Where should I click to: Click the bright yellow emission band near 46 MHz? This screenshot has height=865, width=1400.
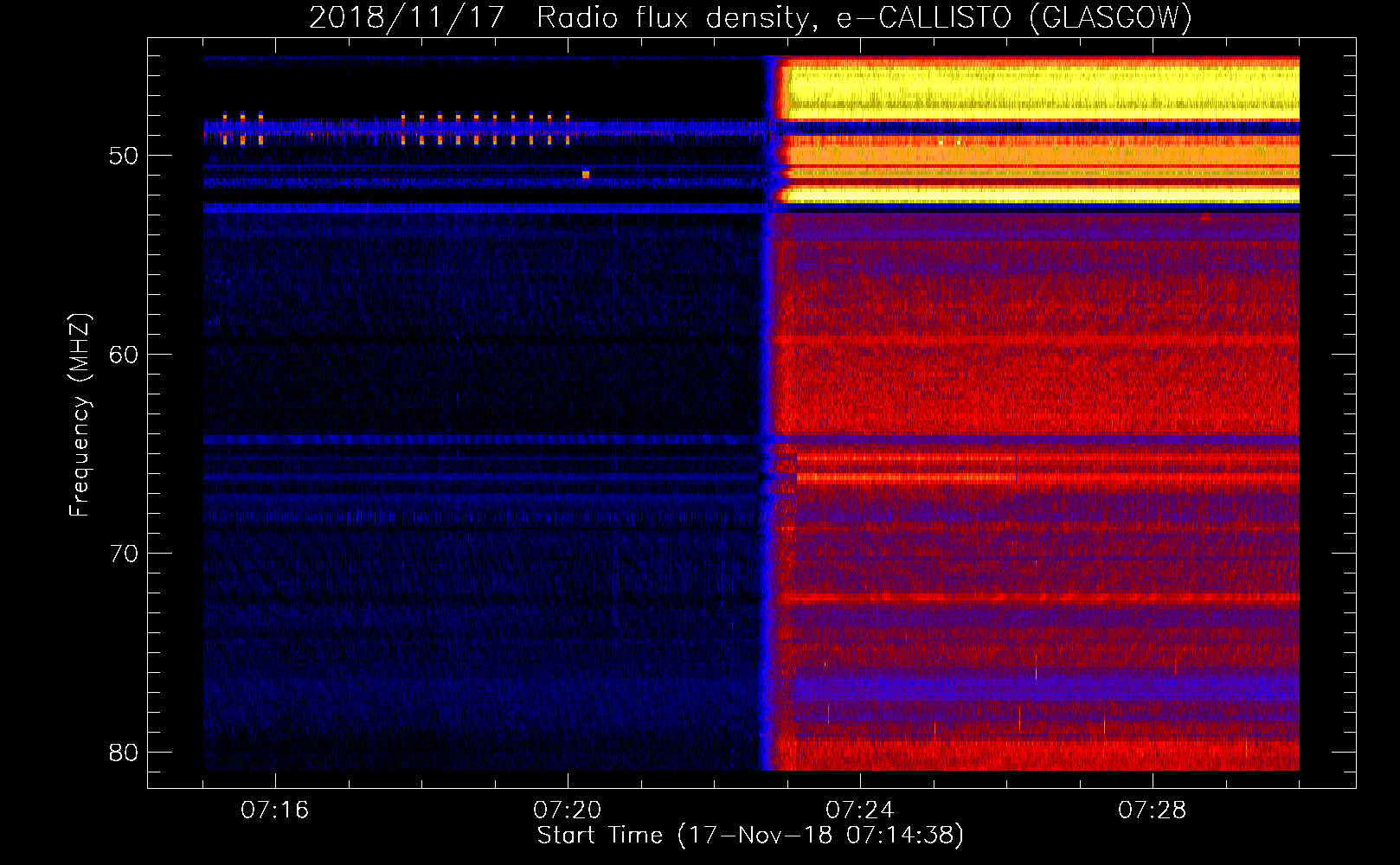(1043, 92)
